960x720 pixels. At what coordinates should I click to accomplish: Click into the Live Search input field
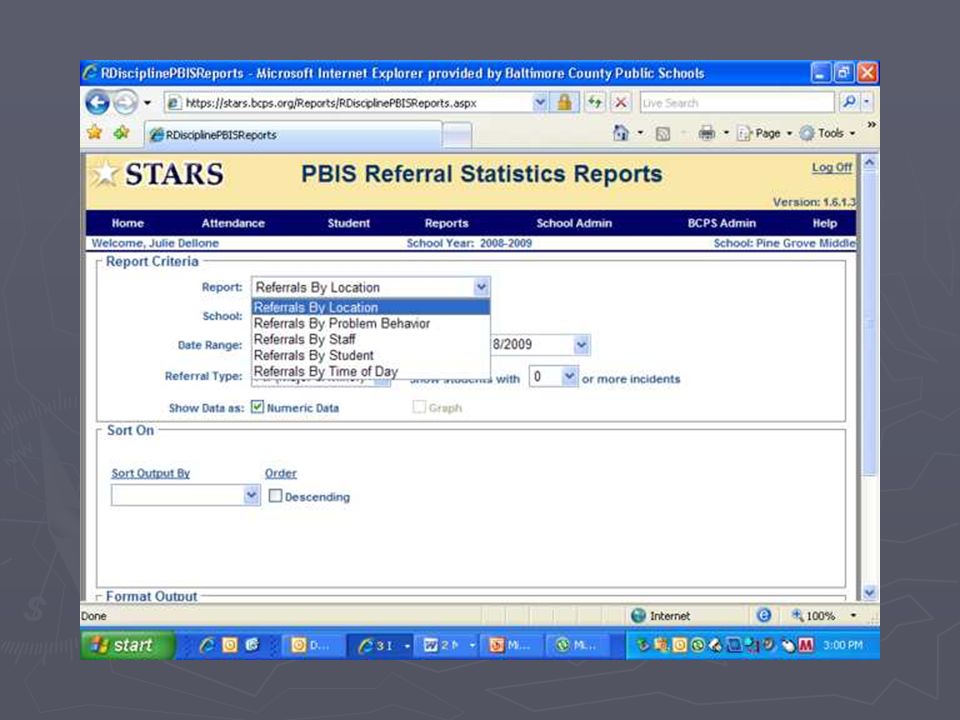(737, 102)
